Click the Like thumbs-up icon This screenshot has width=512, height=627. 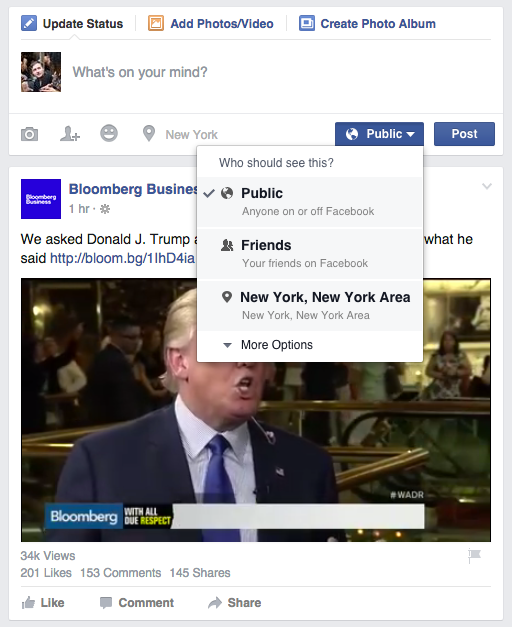pos(28,603)
